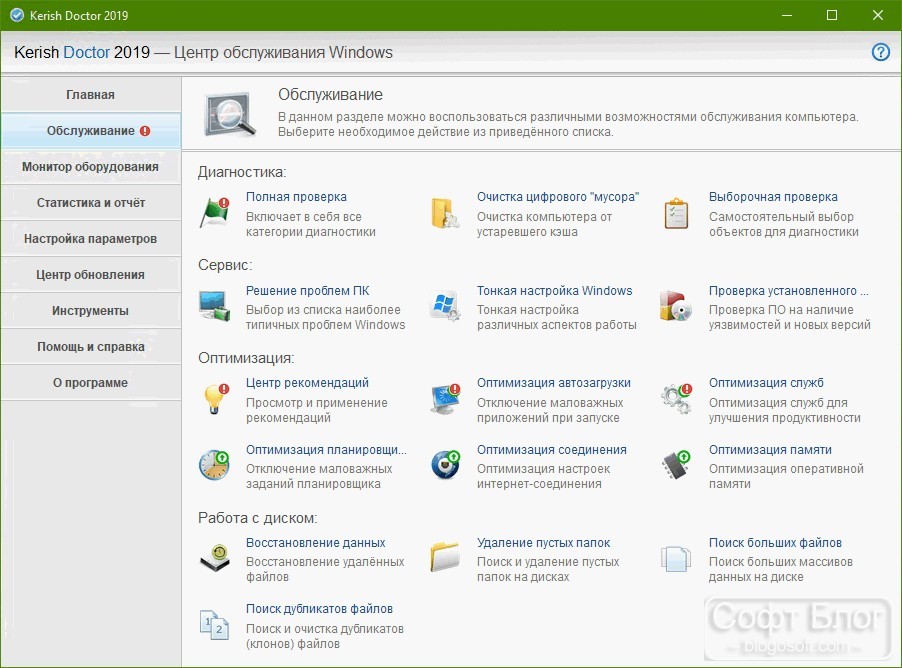Click the Полная проверка link
Image resolution: width=902 pixels, height=668 pixels.
(296, 197)
